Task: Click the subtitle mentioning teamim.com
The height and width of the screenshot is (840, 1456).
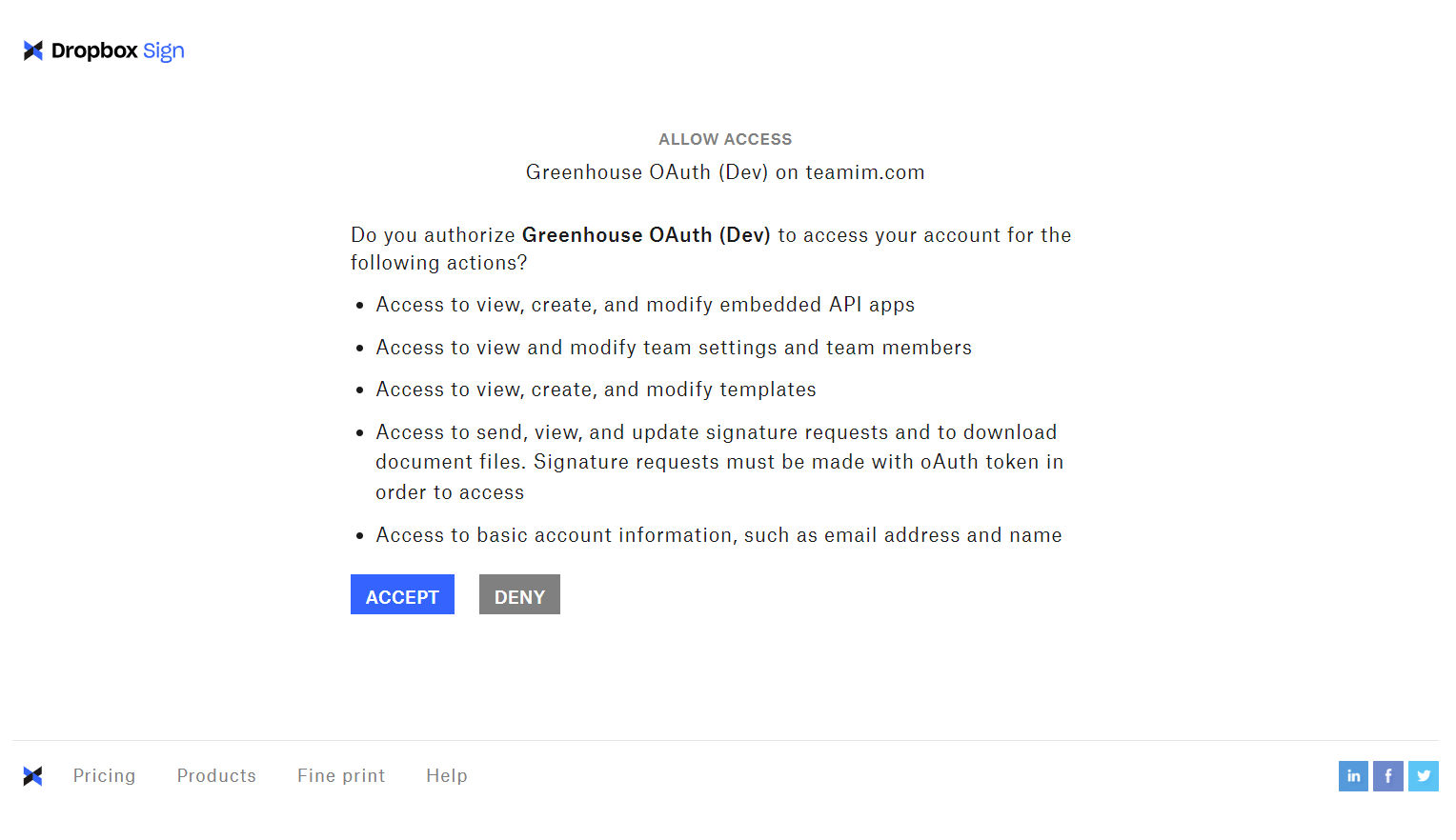Action: (x=725, y=172)
